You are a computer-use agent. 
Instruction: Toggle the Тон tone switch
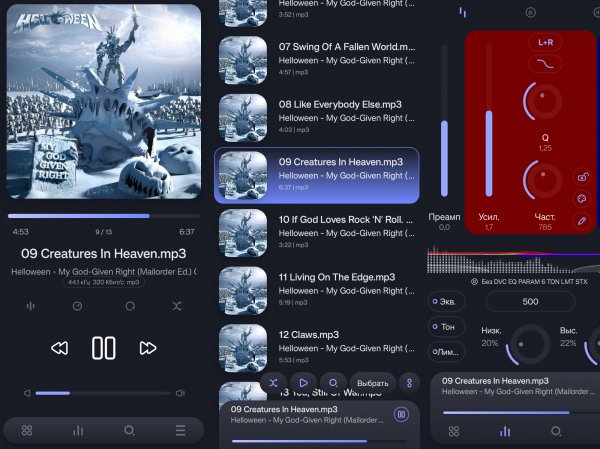point(446,327)
